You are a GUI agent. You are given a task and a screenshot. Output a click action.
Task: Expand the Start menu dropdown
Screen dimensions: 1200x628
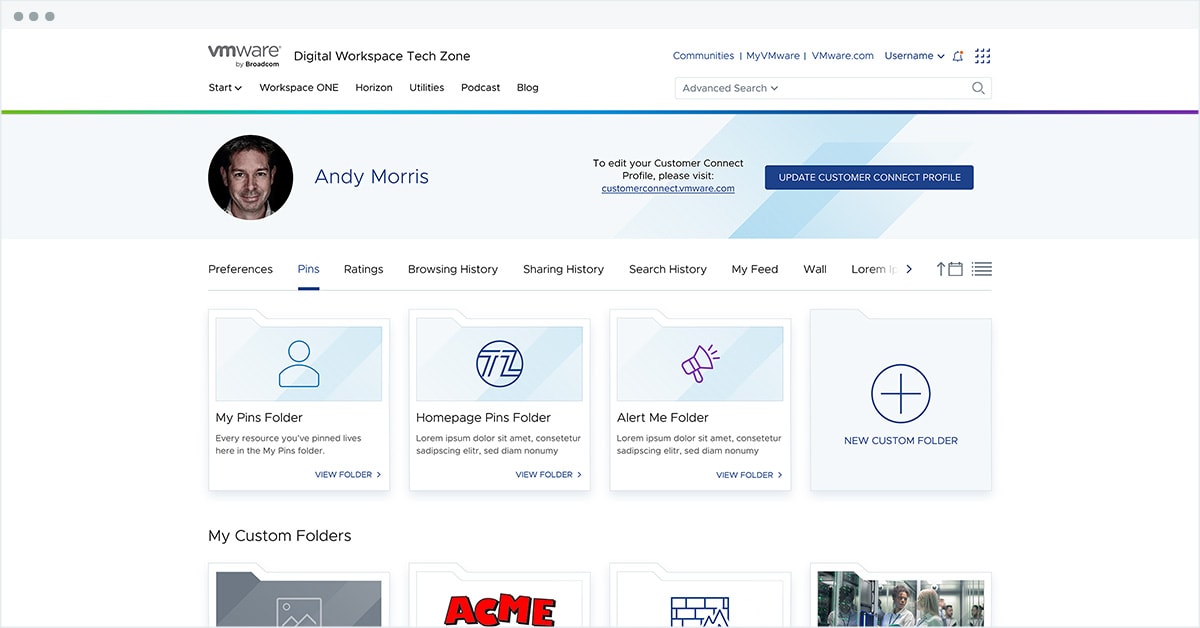(x=225, y=88)
